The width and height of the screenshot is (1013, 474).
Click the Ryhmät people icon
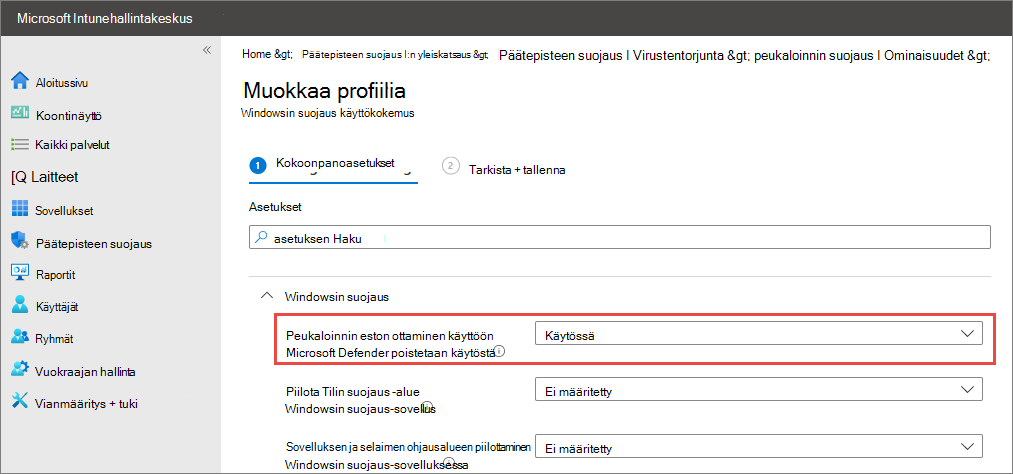click(x=20, y=337)
